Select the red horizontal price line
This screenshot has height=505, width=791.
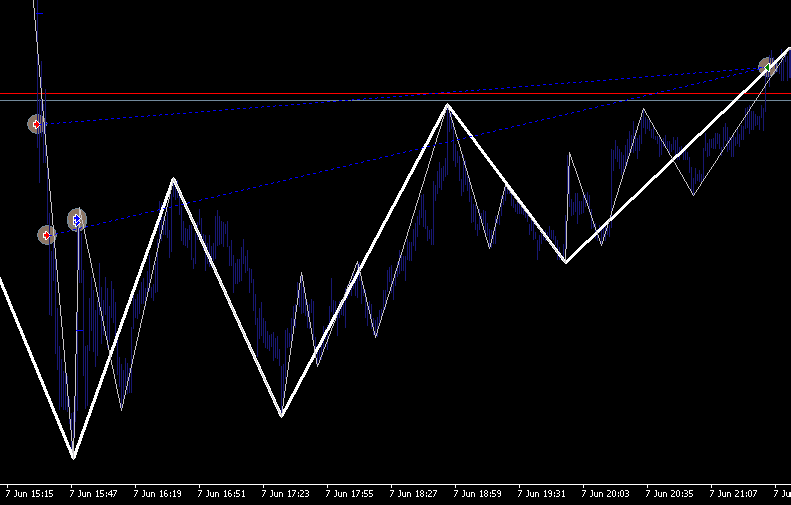click(x=396, y=93)
